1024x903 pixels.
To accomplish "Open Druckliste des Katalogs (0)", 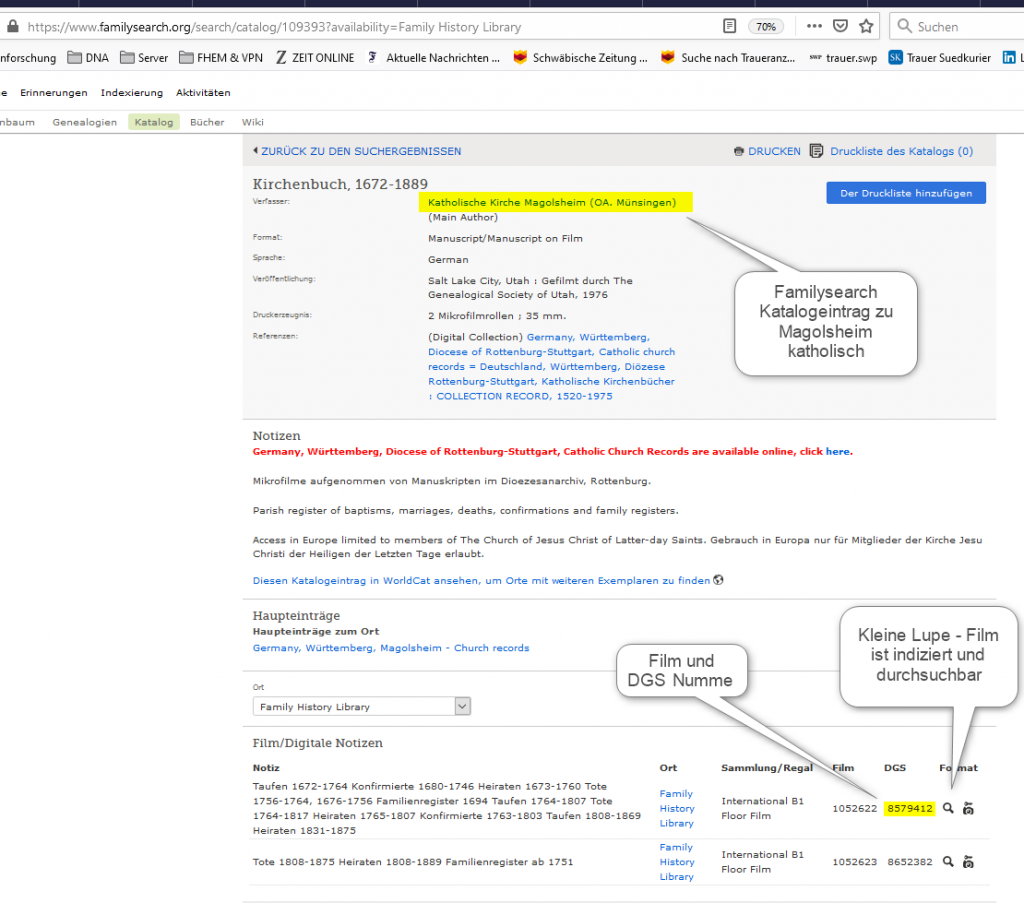I will 901,151.
